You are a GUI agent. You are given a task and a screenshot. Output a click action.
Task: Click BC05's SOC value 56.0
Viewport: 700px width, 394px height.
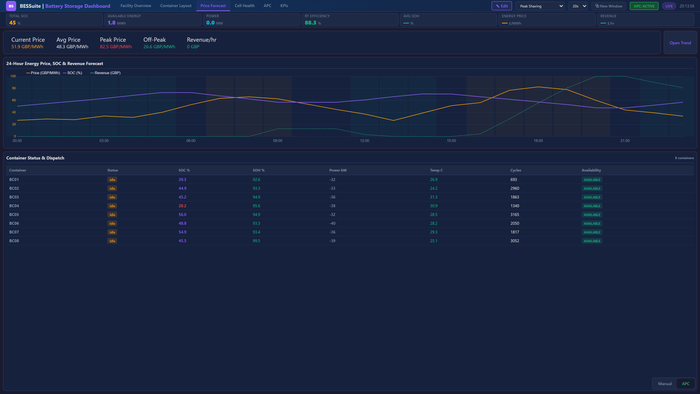pos(182,215)
